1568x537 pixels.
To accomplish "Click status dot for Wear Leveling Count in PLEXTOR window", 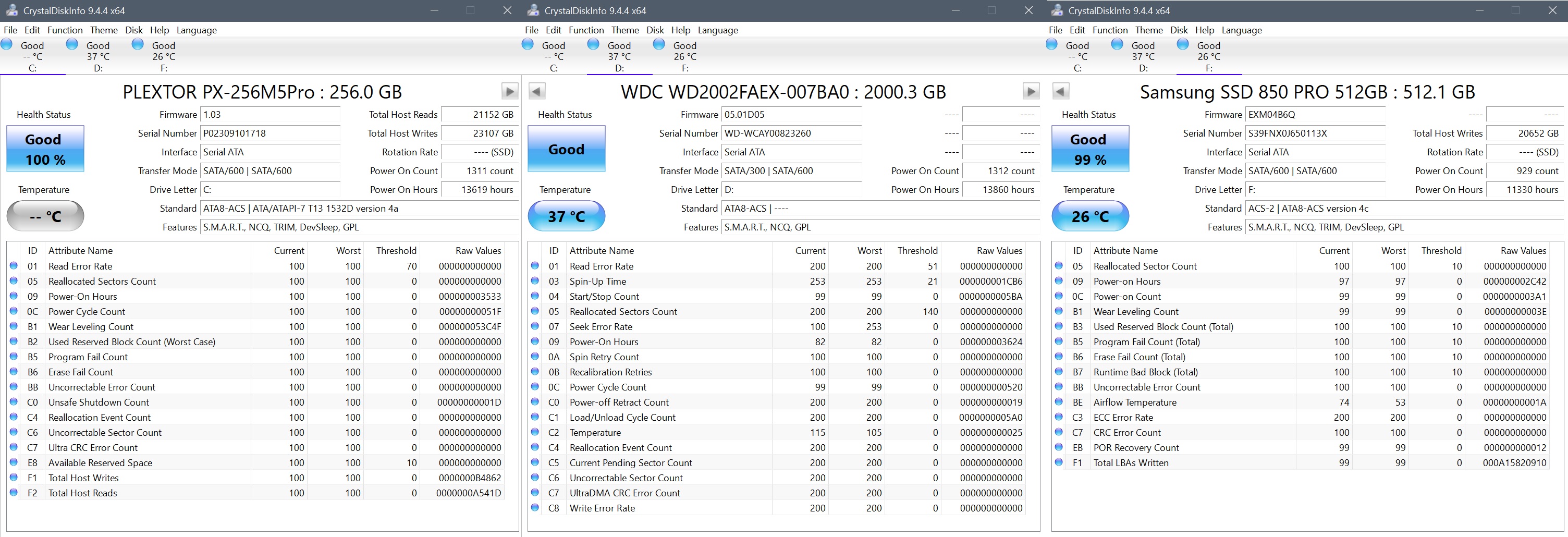I will (14, 326).
